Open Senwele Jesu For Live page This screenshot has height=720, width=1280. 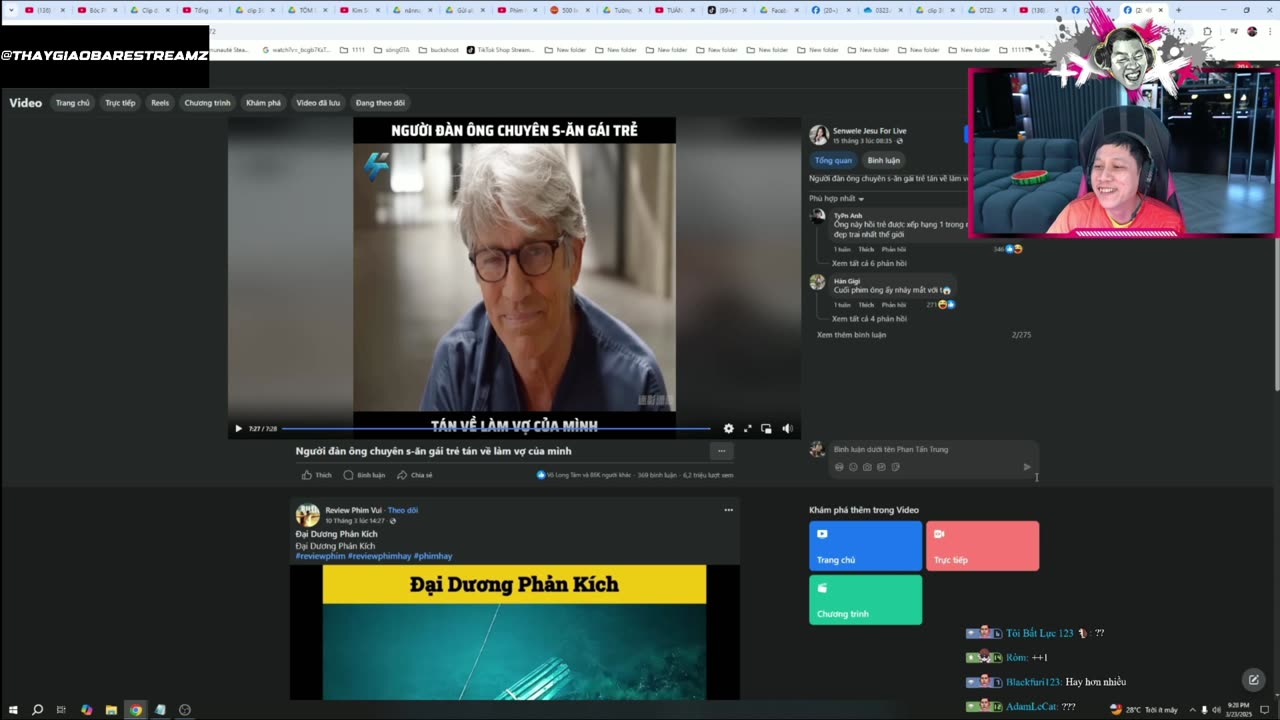[x=869, y=131]
